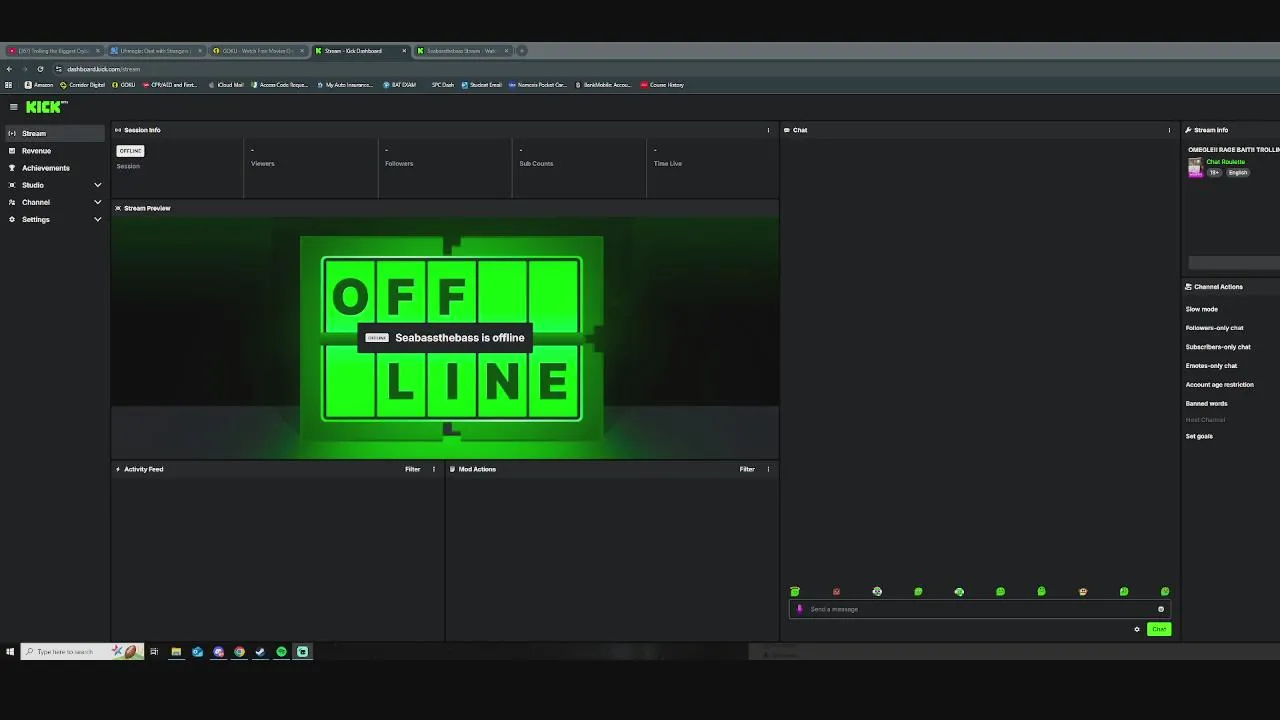
Task: Click the dashboard.kick.com address bar
Action: 103,69
